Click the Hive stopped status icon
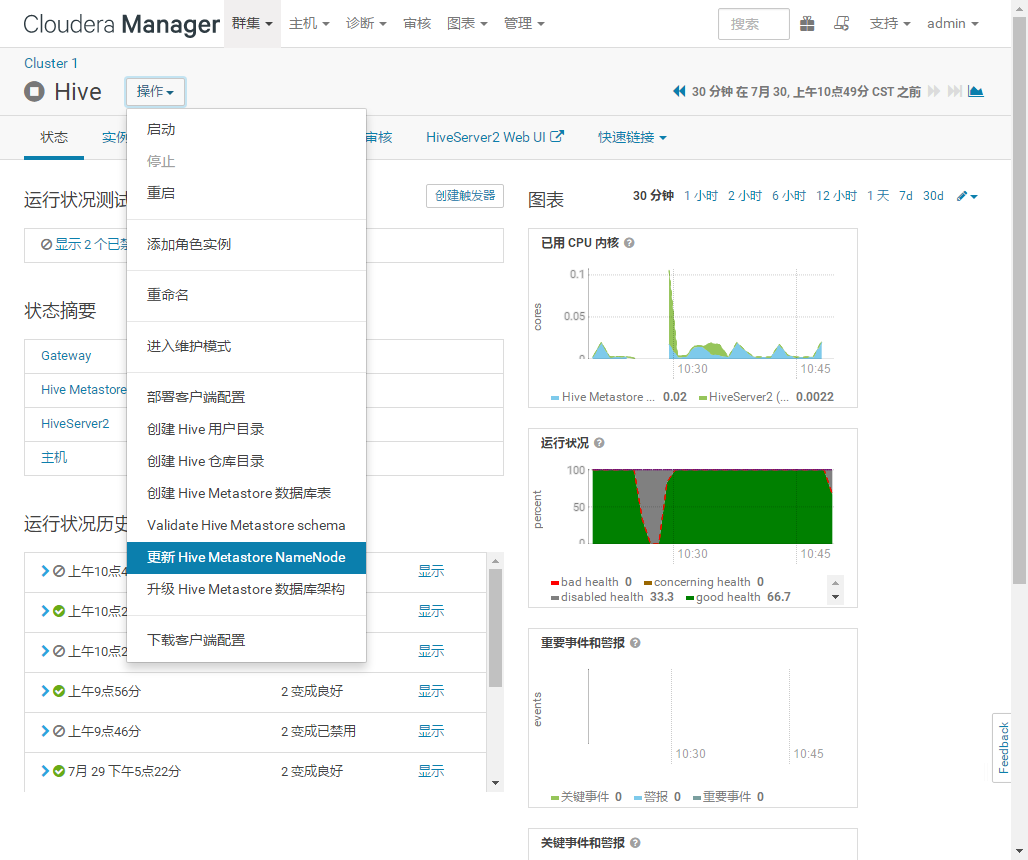 [34, 91]
